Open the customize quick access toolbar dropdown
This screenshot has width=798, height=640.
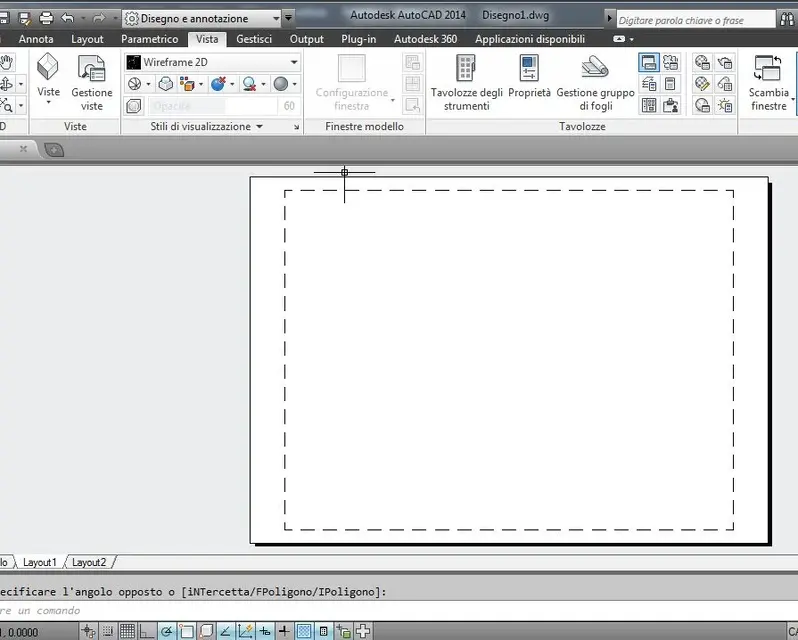pos(288,18)
